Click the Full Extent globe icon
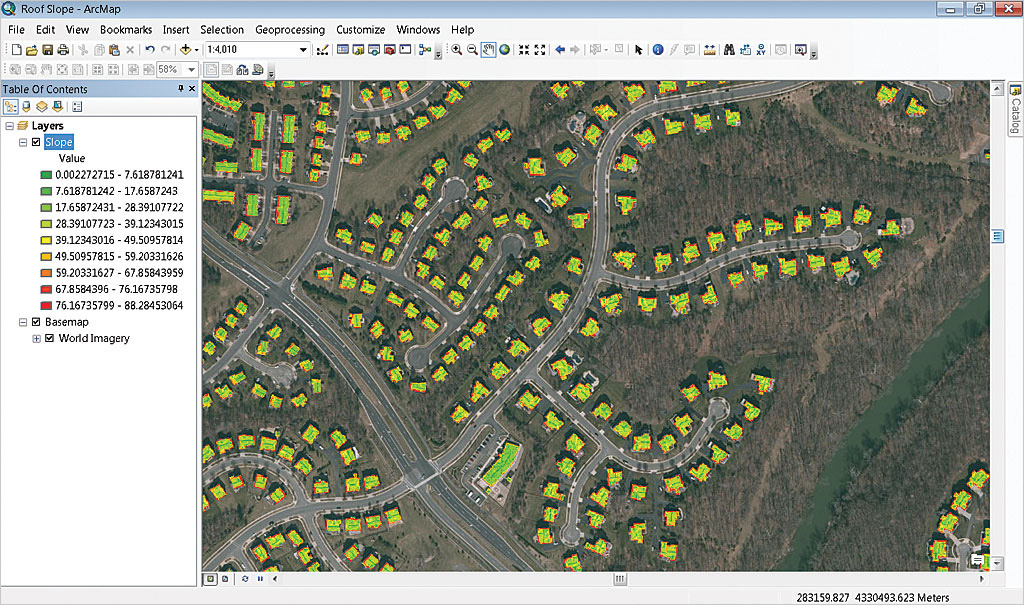Image resolution: width=1024 pixels, height=605 pixels. click(x=504, y=50)
